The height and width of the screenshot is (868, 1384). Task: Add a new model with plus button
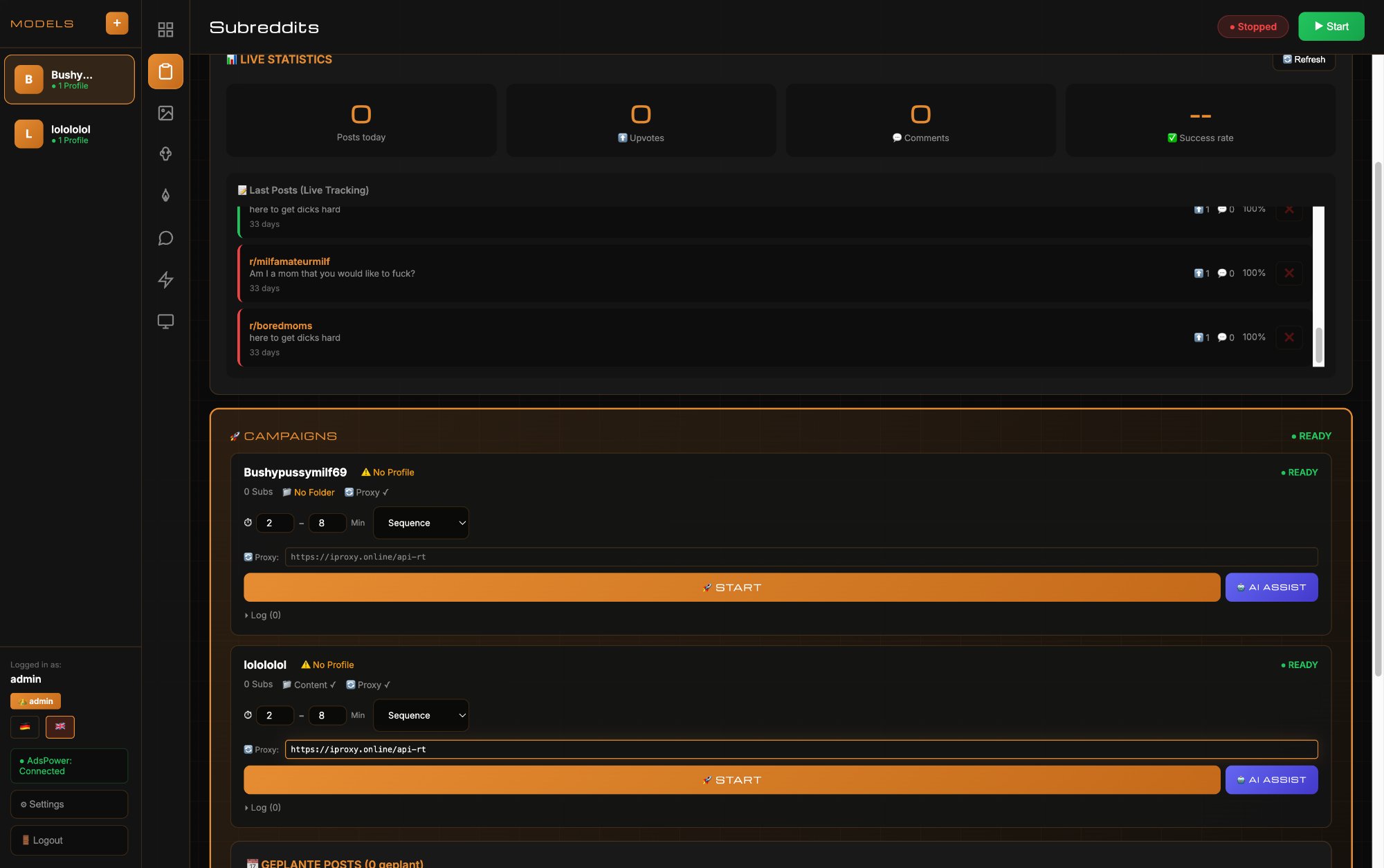(117, 23)
